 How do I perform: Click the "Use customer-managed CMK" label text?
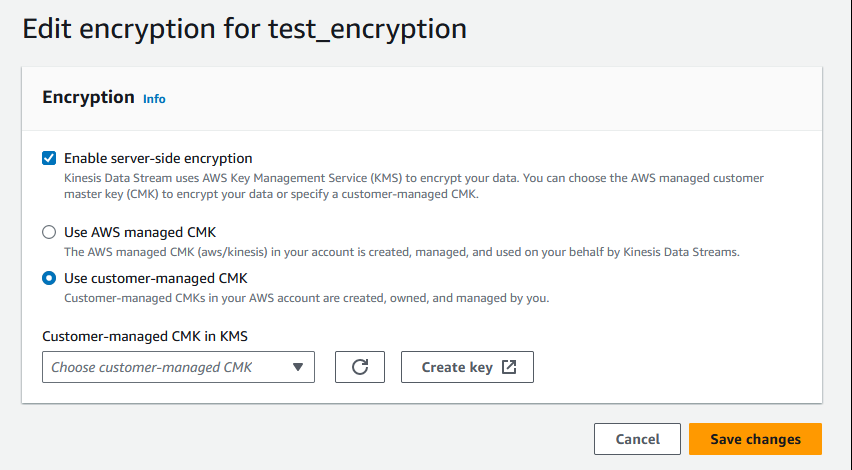(155, 278)
